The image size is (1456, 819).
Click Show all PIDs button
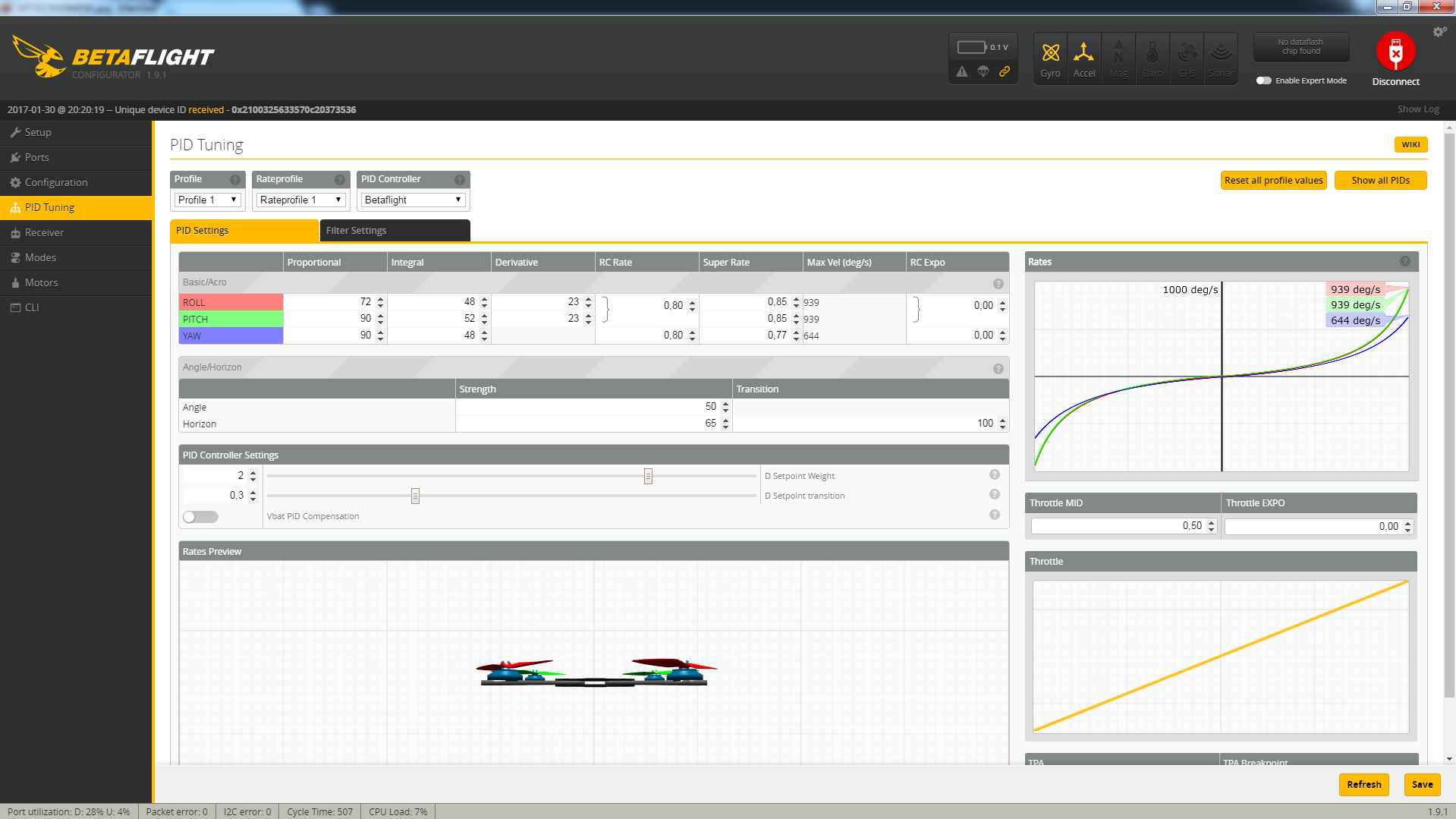[x=1380, y=181]
